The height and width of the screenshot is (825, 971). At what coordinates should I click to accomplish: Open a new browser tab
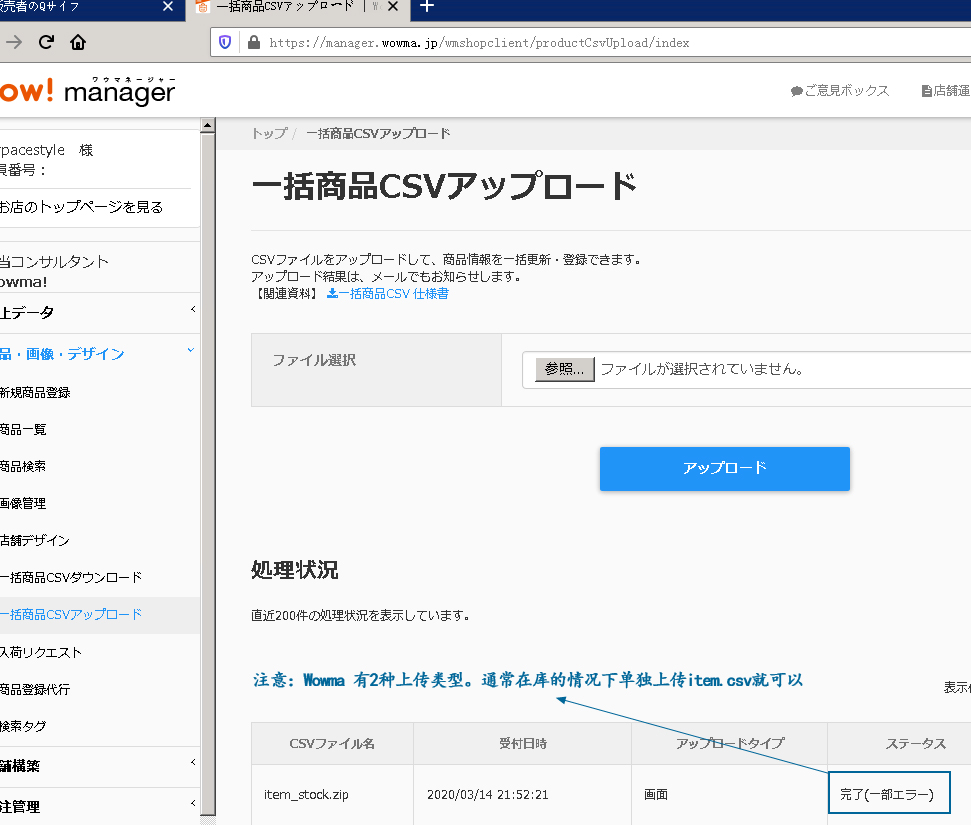tap(427, 7)
